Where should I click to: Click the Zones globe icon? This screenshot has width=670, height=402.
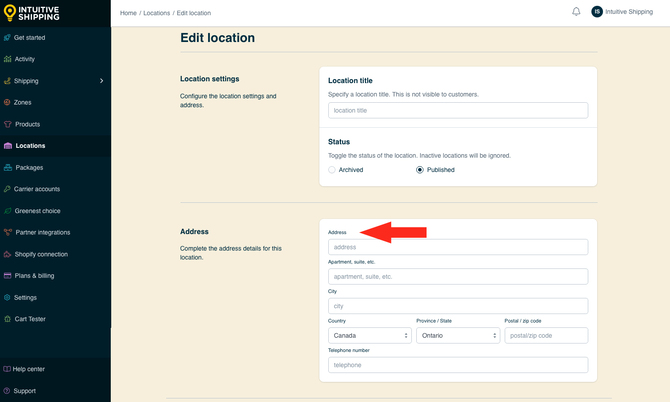coord(7,102)
